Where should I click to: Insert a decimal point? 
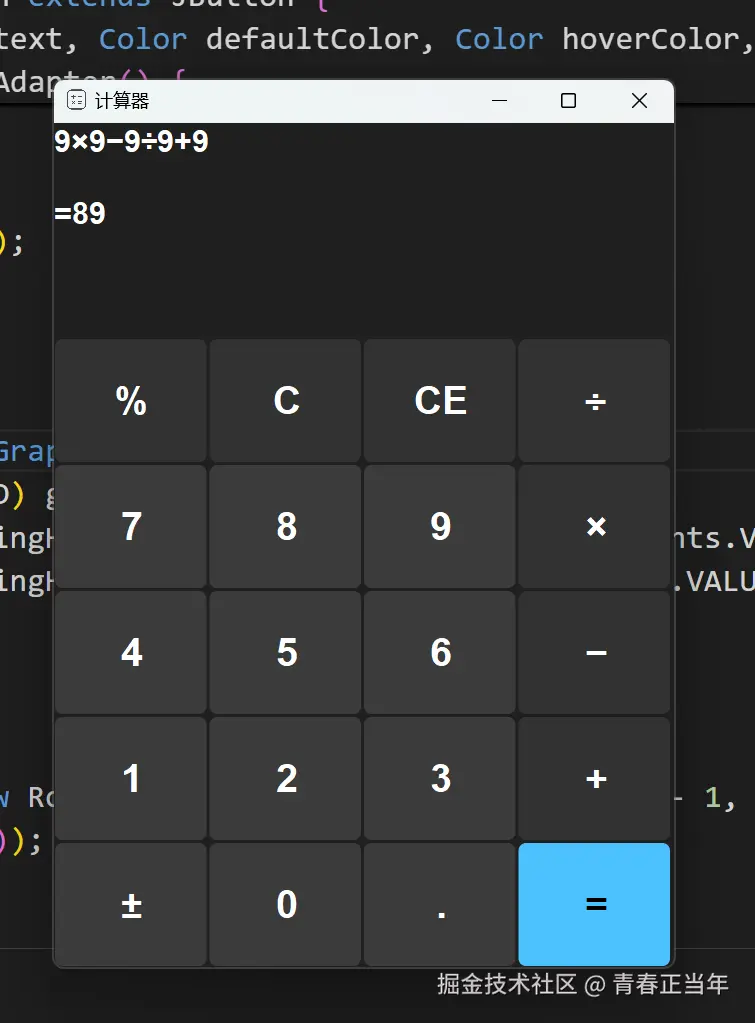click(x=440, y=904)
